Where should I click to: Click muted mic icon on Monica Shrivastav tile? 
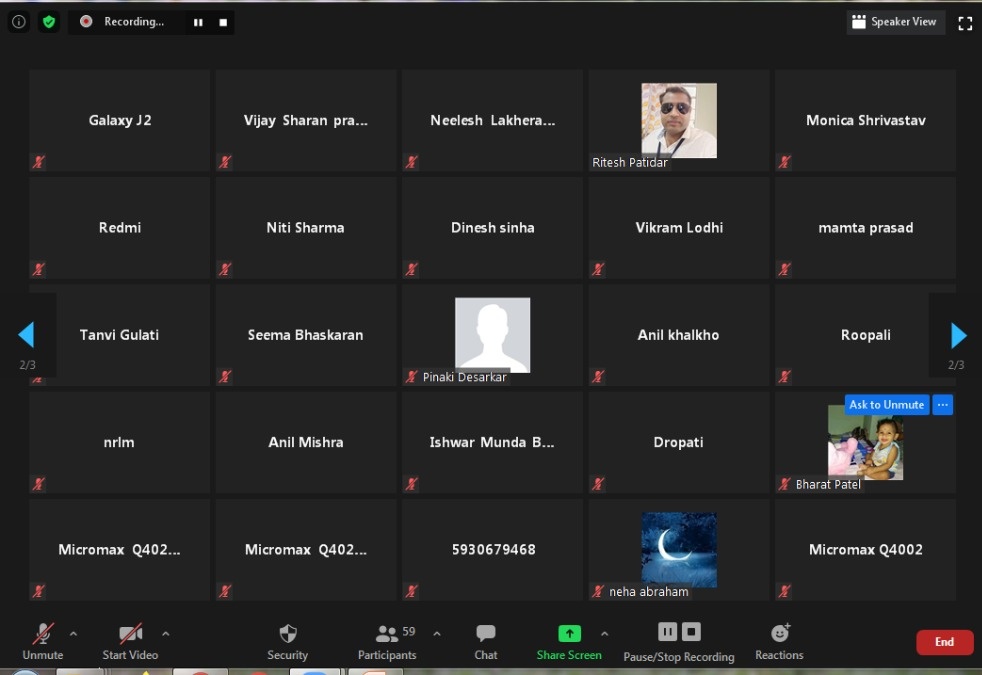[785, 162]
